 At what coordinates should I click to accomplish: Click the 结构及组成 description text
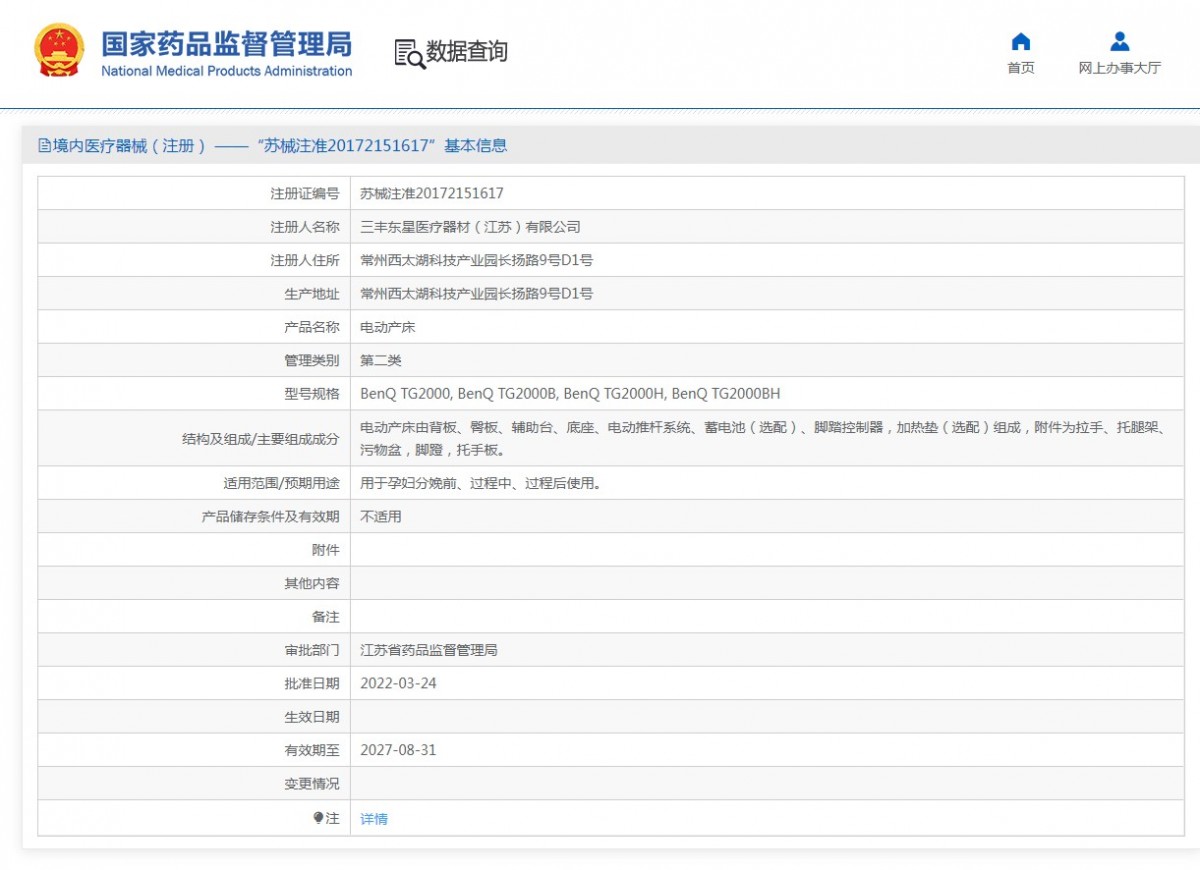[x=762, y=438]
